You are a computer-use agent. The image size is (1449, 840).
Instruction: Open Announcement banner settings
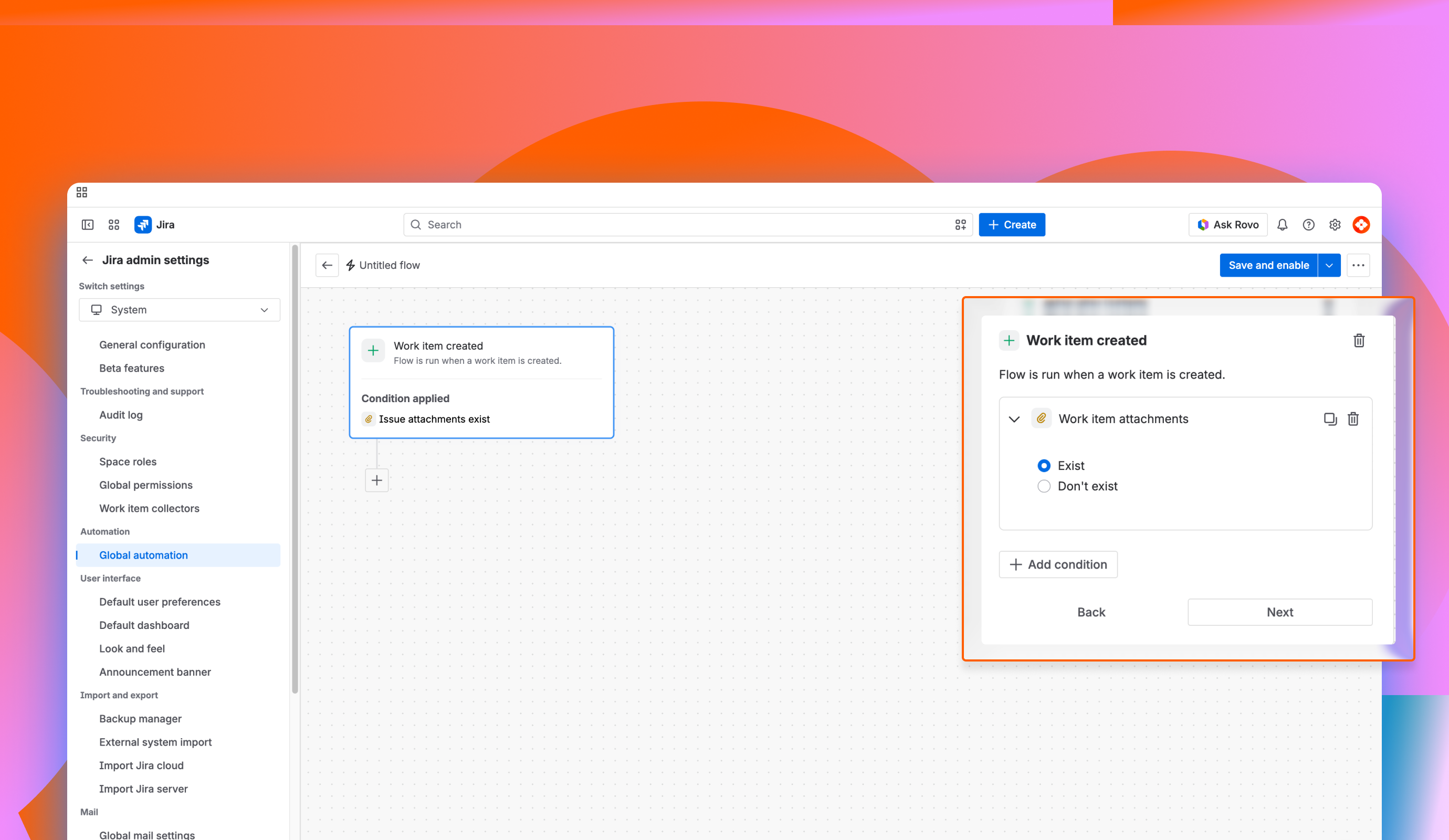point(155,672)
